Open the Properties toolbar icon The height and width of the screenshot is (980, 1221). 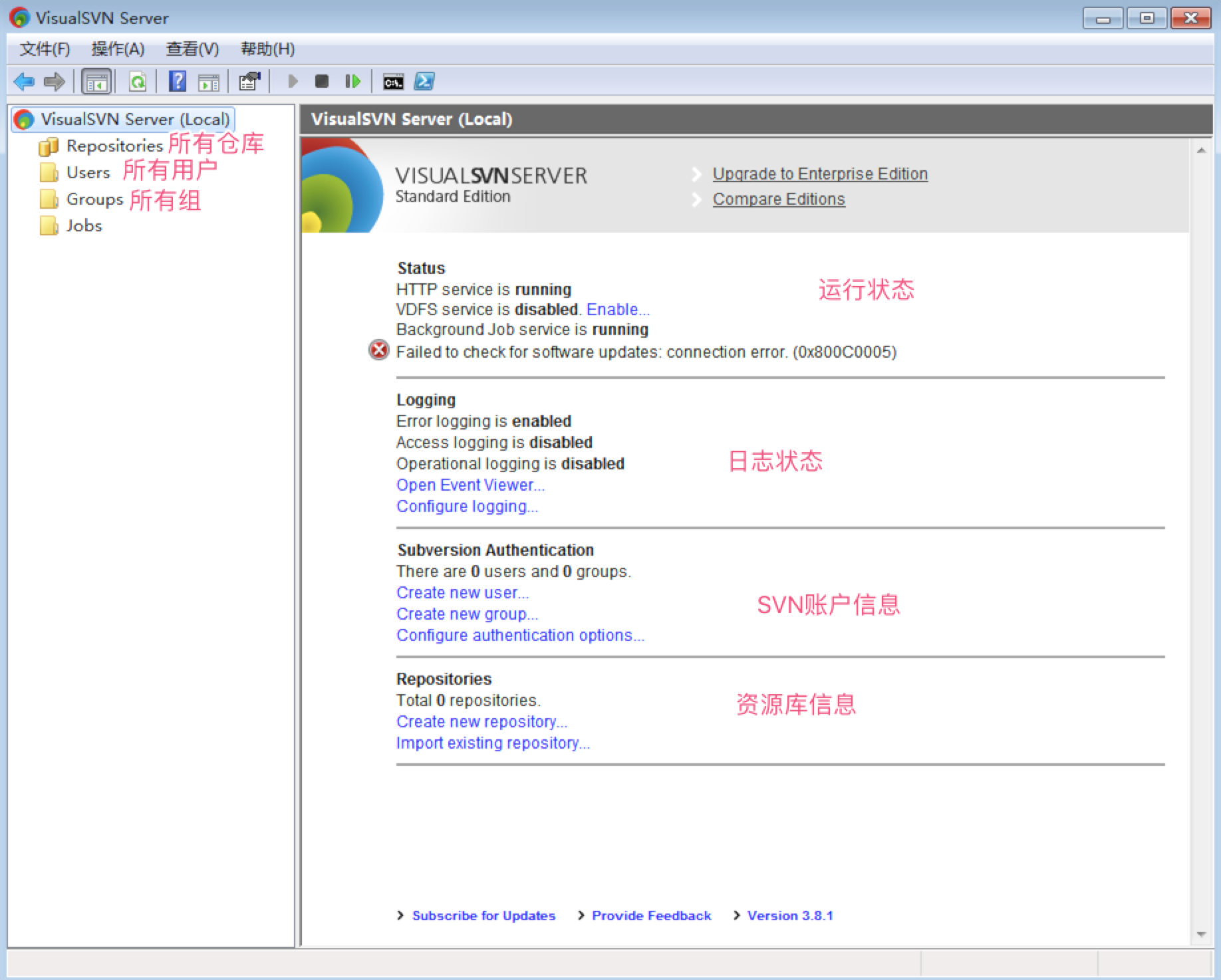249,82
